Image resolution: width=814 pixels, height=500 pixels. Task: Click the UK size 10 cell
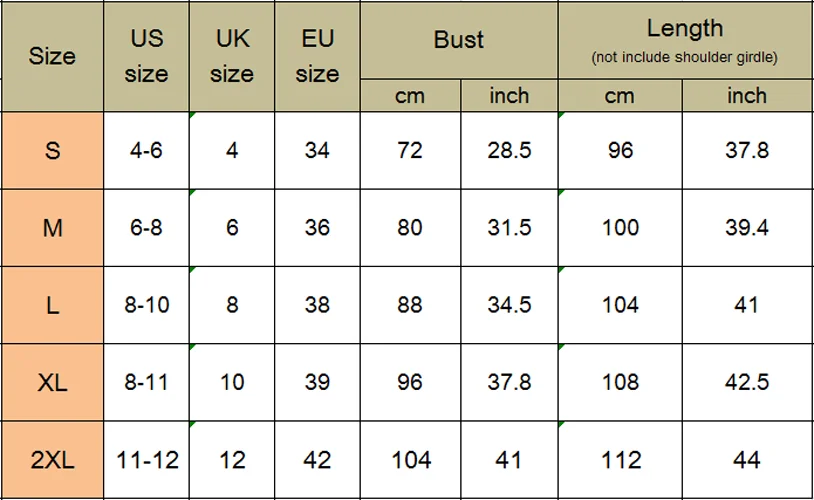pos(232,383)
